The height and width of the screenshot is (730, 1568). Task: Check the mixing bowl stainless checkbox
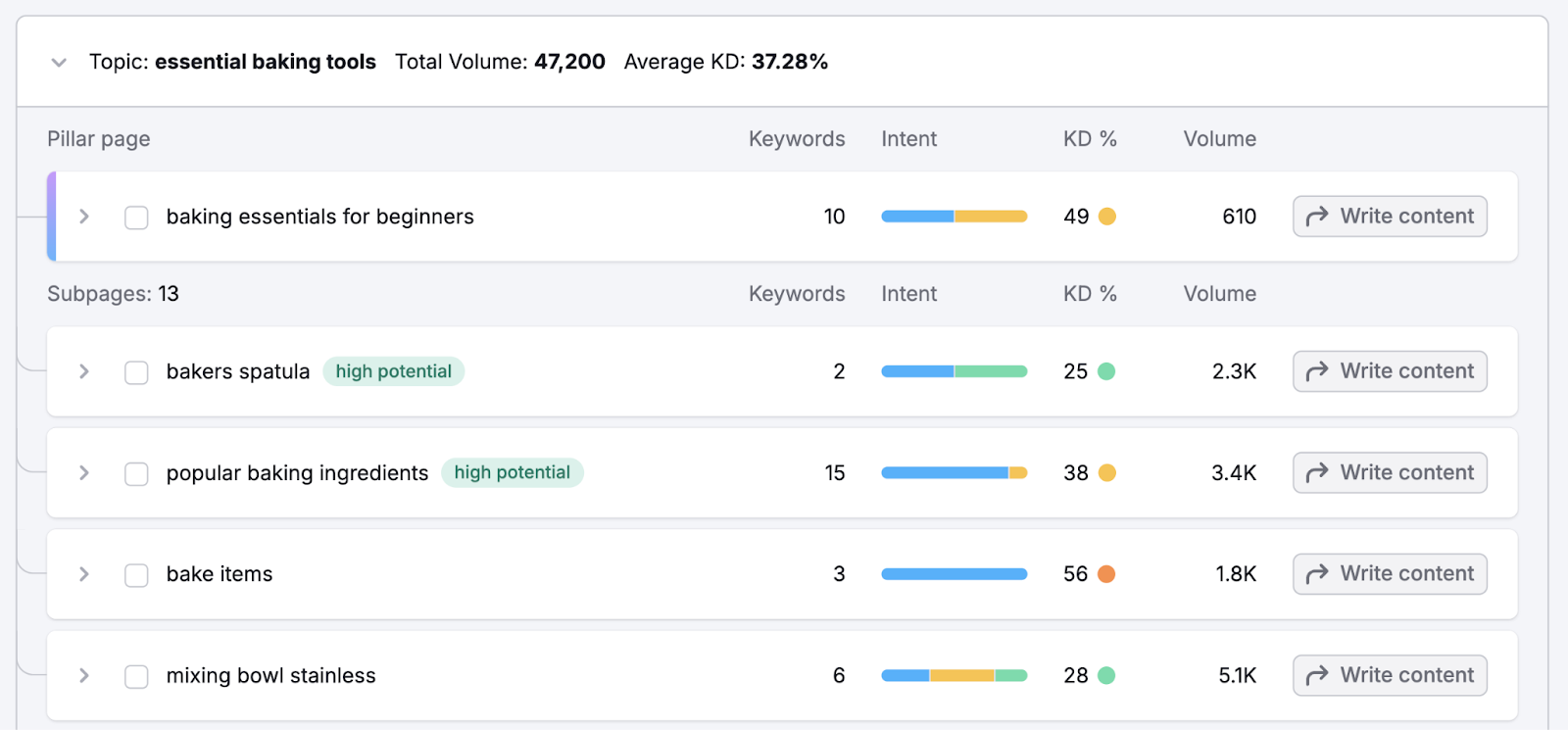[136, 676]
